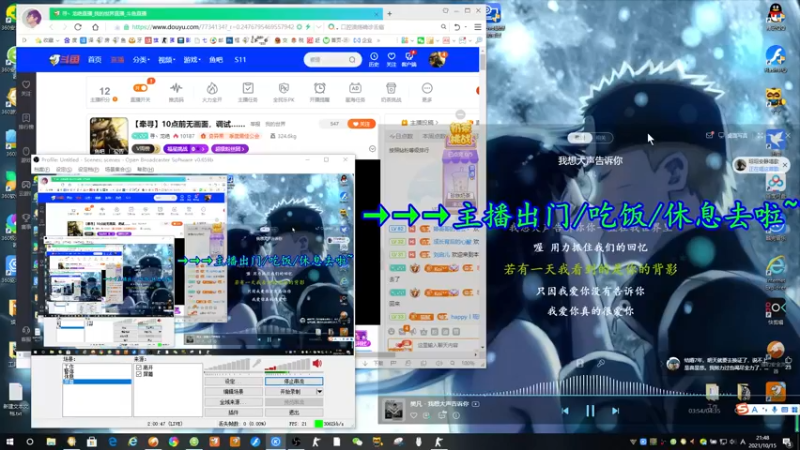The height and width of the screenshot is (450, 800).
Task: Click the chat message input box
Action: (438, 345)
